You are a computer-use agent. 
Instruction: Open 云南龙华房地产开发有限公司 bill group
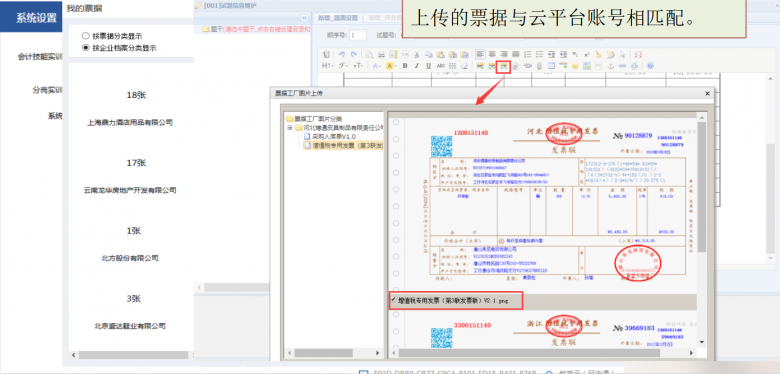click(130, 190)
